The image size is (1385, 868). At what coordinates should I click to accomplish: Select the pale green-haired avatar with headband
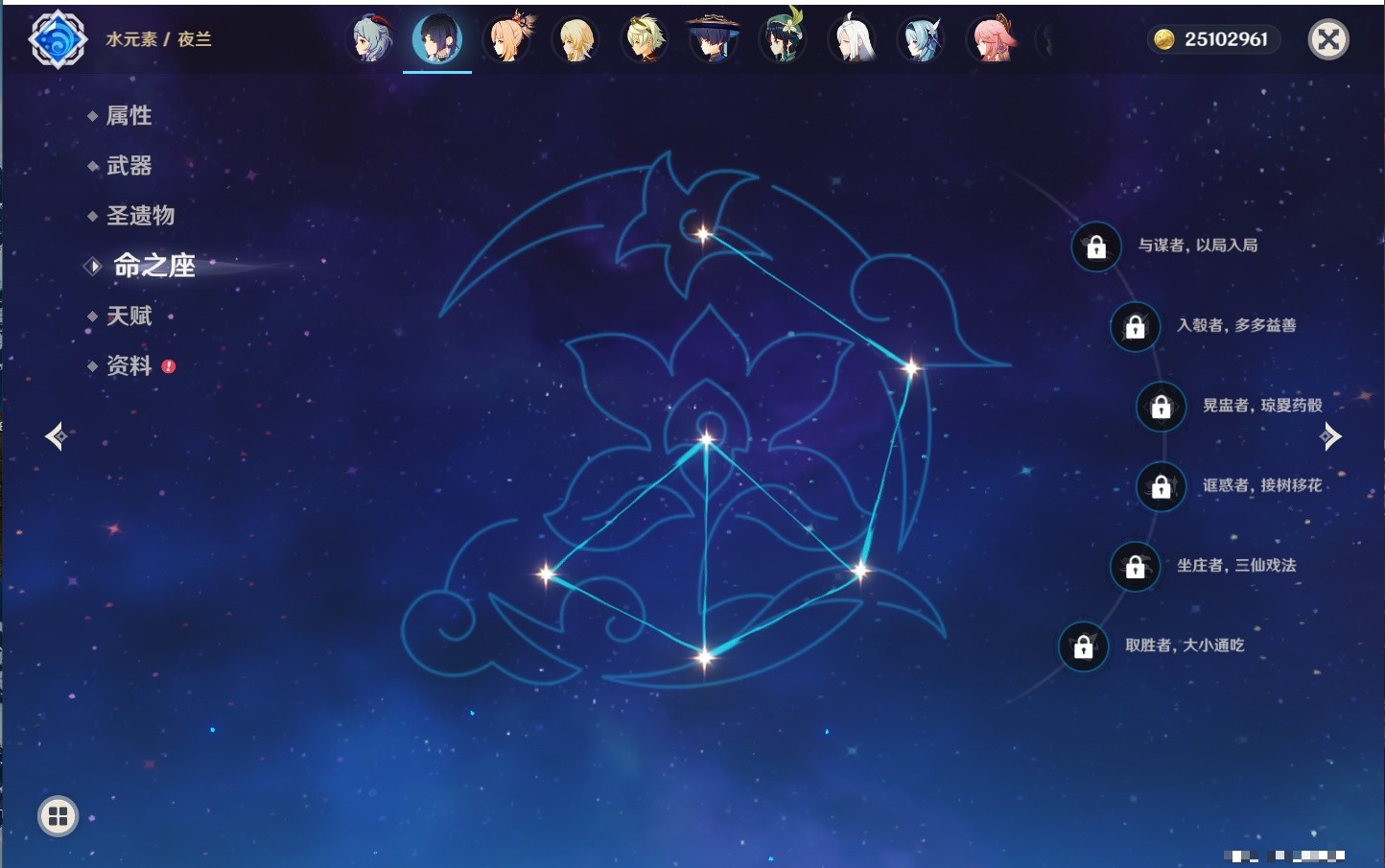(645, 39)
